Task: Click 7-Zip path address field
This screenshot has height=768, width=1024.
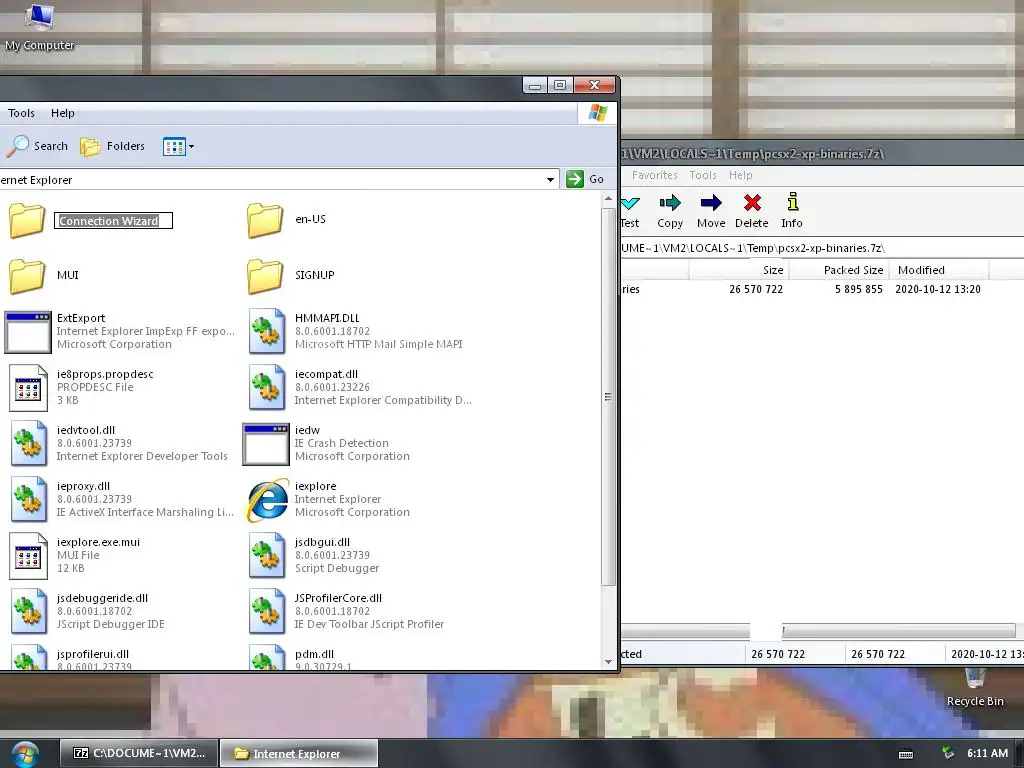Action: 822,248
